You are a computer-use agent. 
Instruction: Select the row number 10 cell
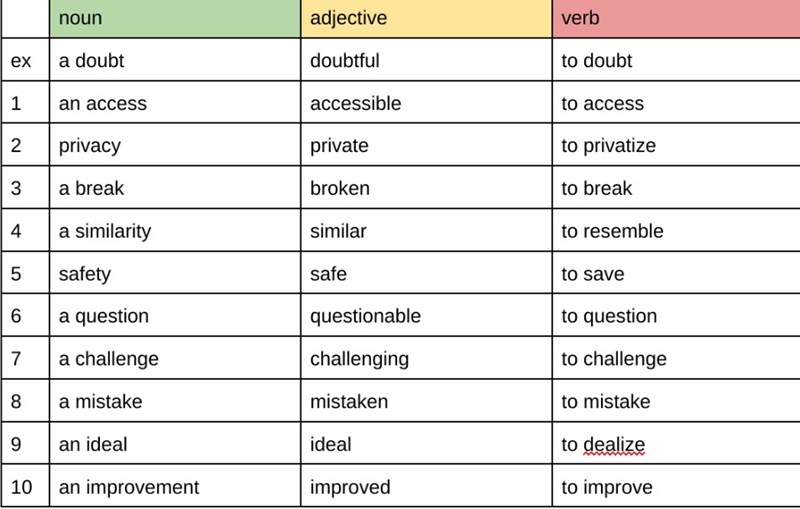22,488
